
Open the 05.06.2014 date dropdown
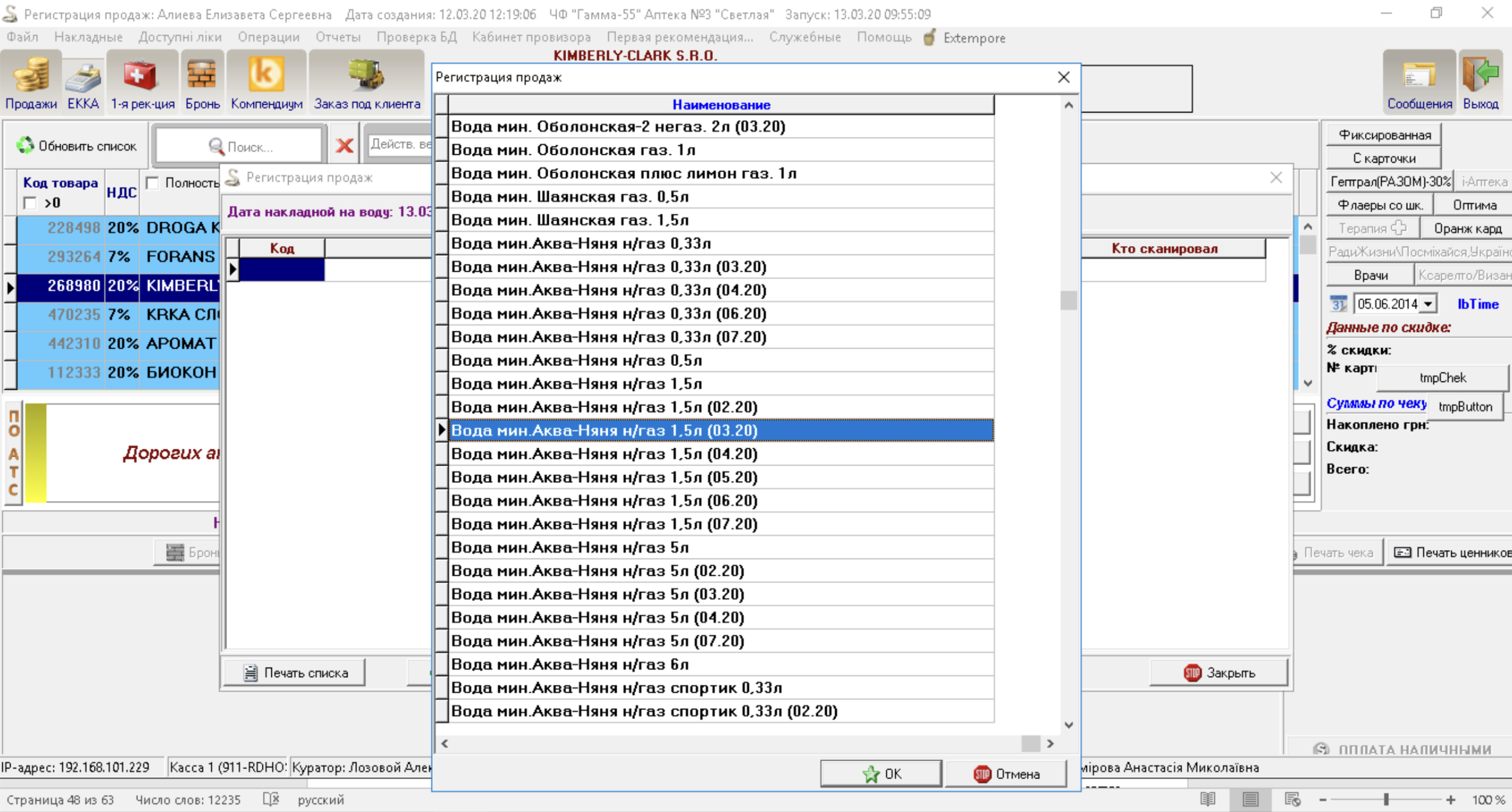point(1428,304)
